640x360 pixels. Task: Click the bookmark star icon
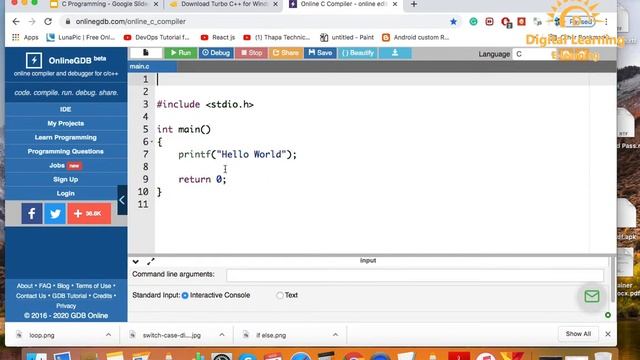click(x=453, y=22)
